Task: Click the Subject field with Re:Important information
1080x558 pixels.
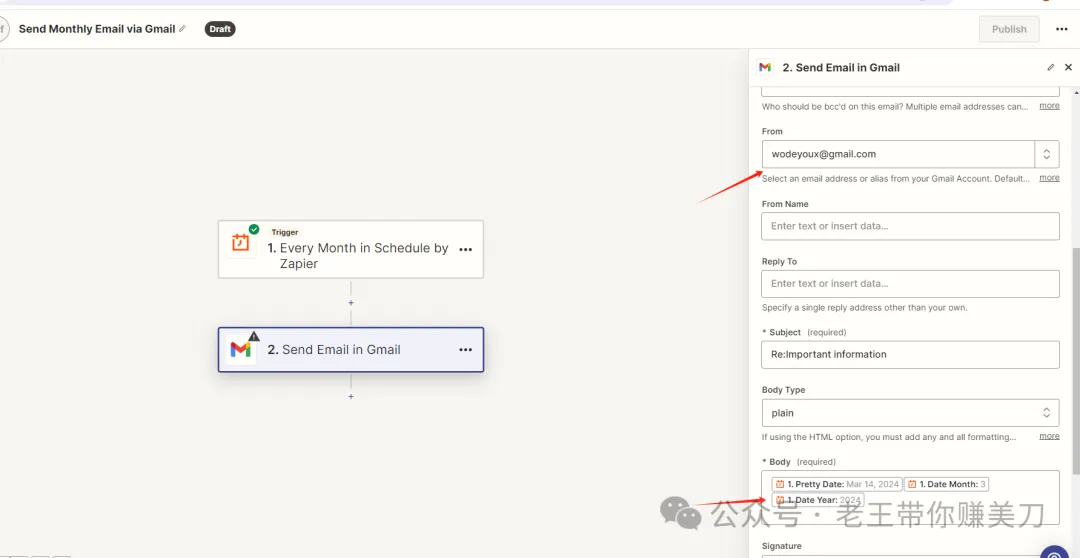Action: click(x=910, y=355)
